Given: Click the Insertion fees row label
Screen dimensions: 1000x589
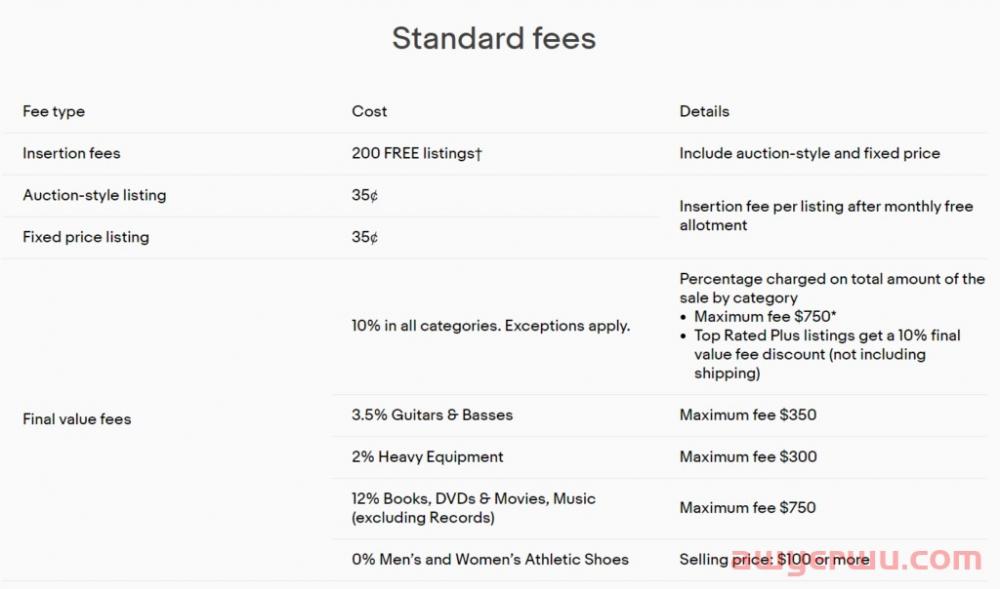Looking at the screenshot, I should click(71, 153).
